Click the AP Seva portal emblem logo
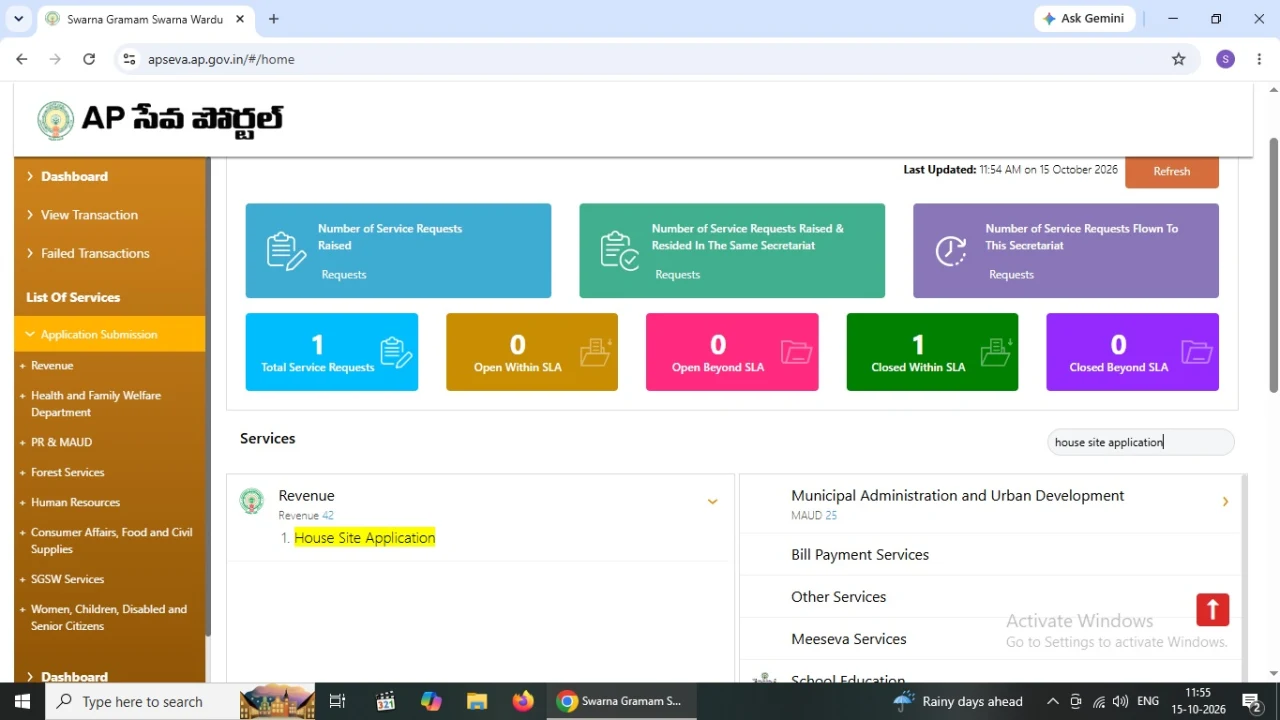This screenshot has width=1280, height=720. pos(55,120)
